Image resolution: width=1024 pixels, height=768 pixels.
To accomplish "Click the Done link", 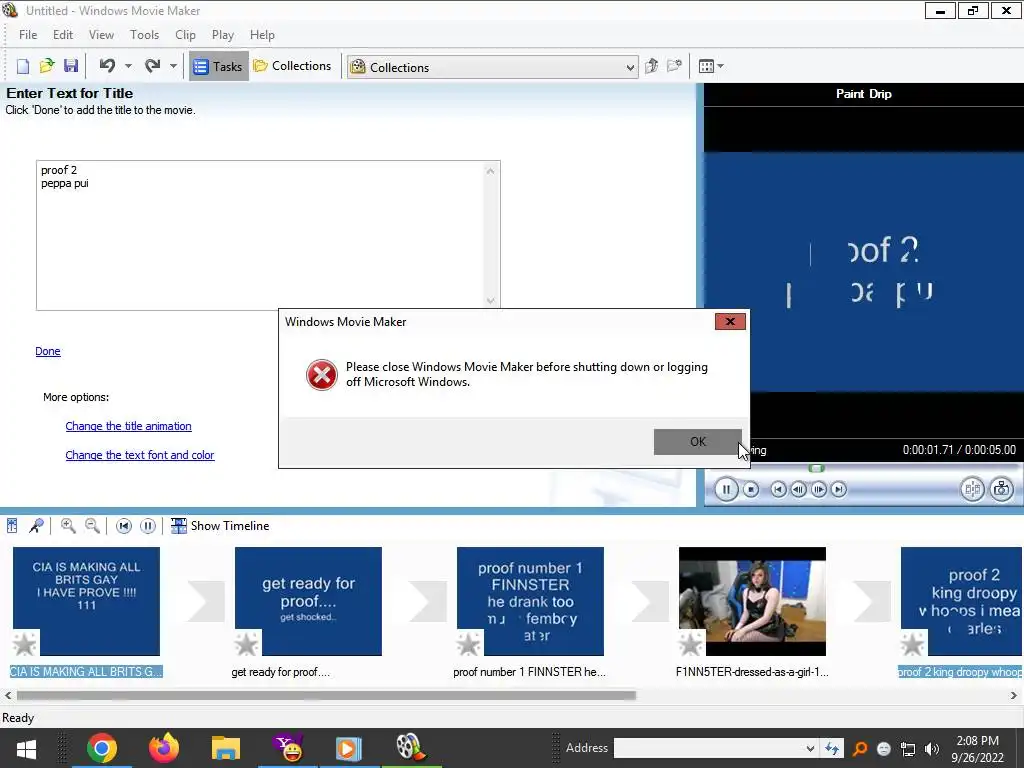I will pos(48,351).
